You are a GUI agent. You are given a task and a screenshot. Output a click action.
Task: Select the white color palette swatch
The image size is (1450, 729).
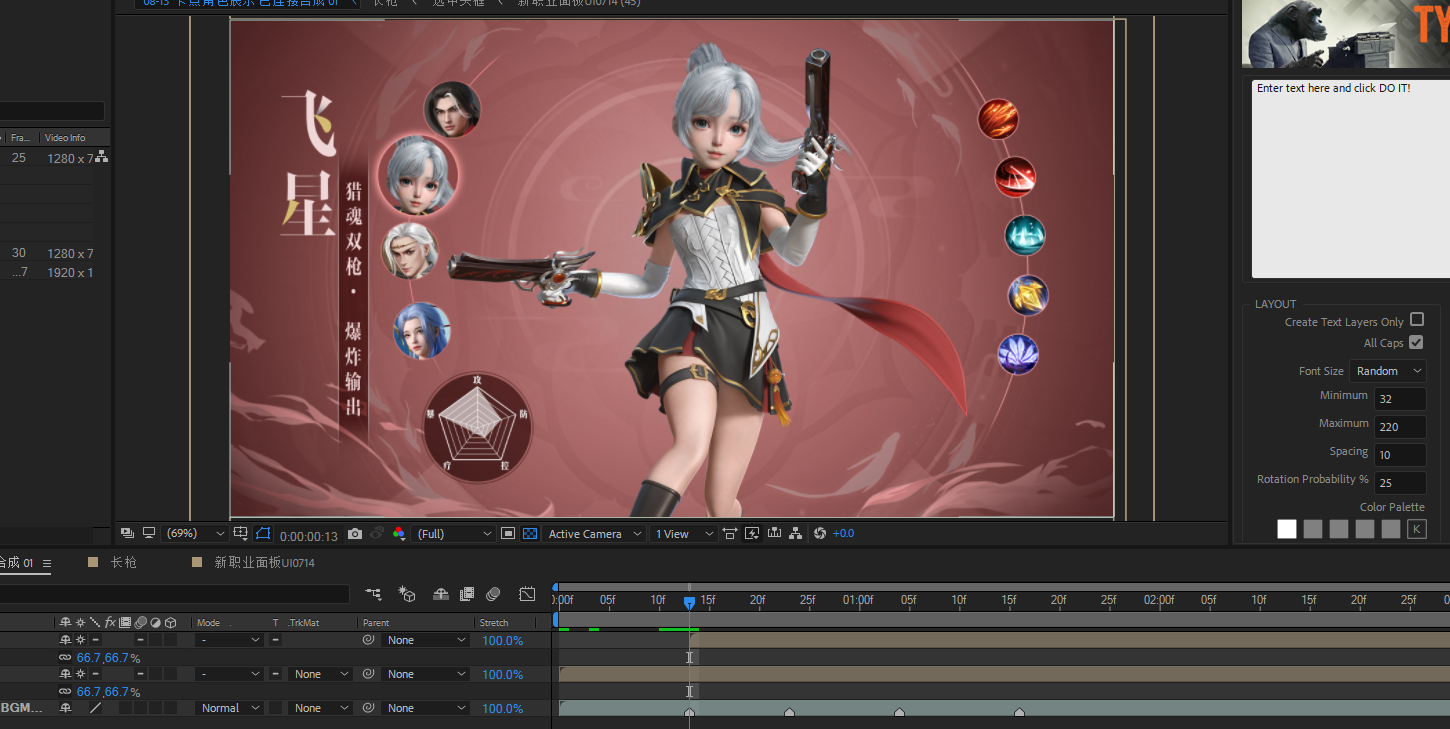1287,529
